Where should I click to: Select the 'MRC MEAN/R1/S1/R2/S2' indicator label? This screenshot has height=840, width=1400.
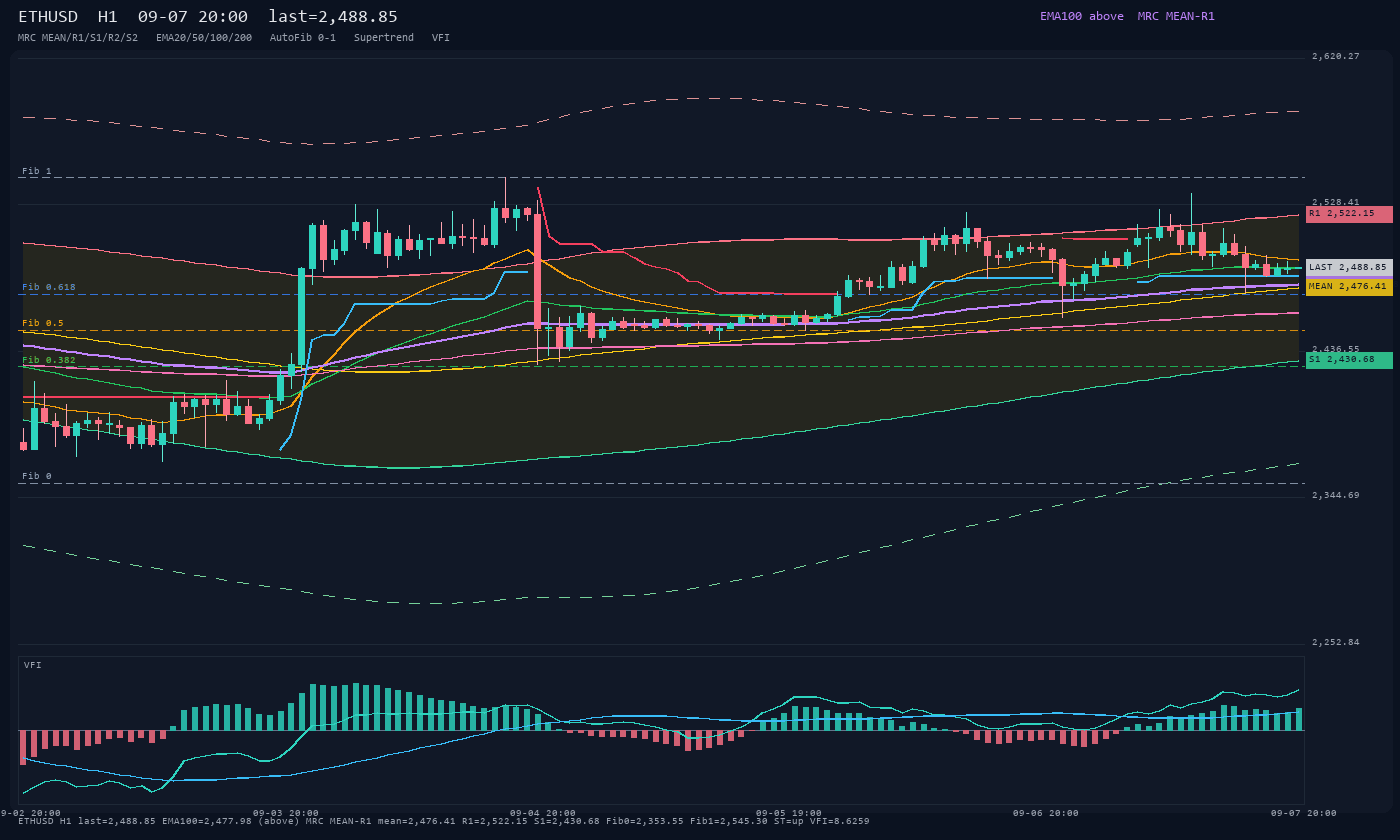78,38
